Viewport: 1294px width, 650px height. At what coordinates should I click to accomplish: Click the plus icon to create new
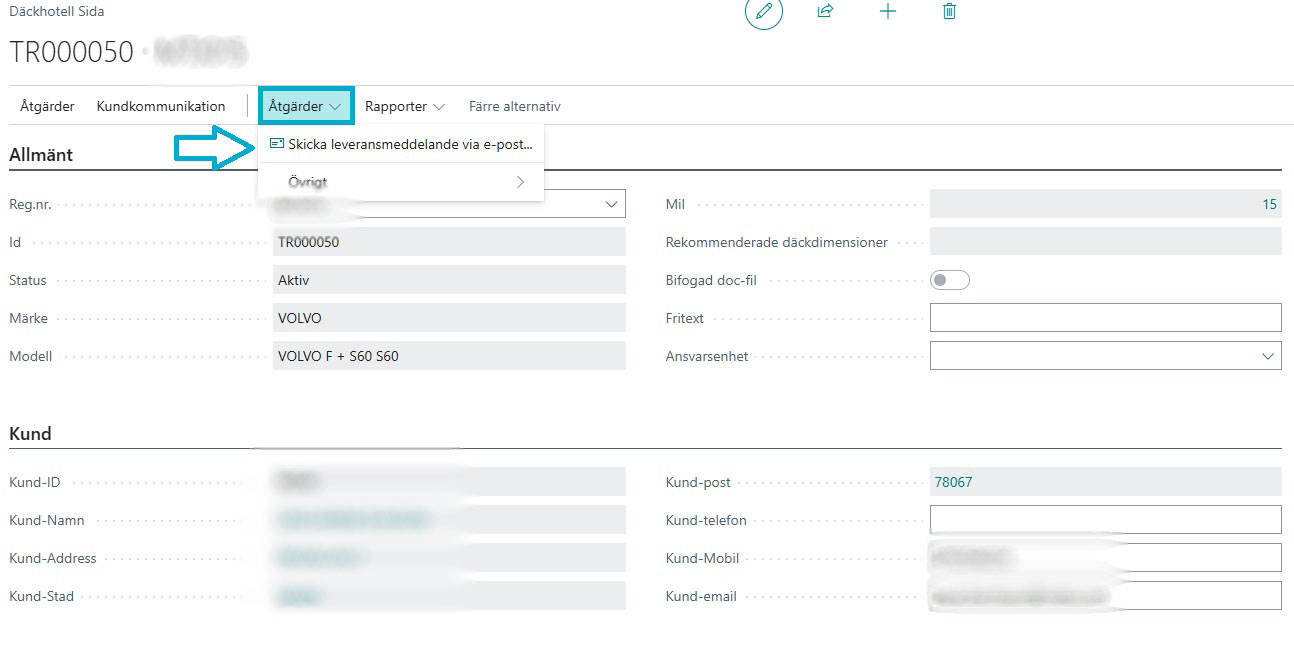887,12
